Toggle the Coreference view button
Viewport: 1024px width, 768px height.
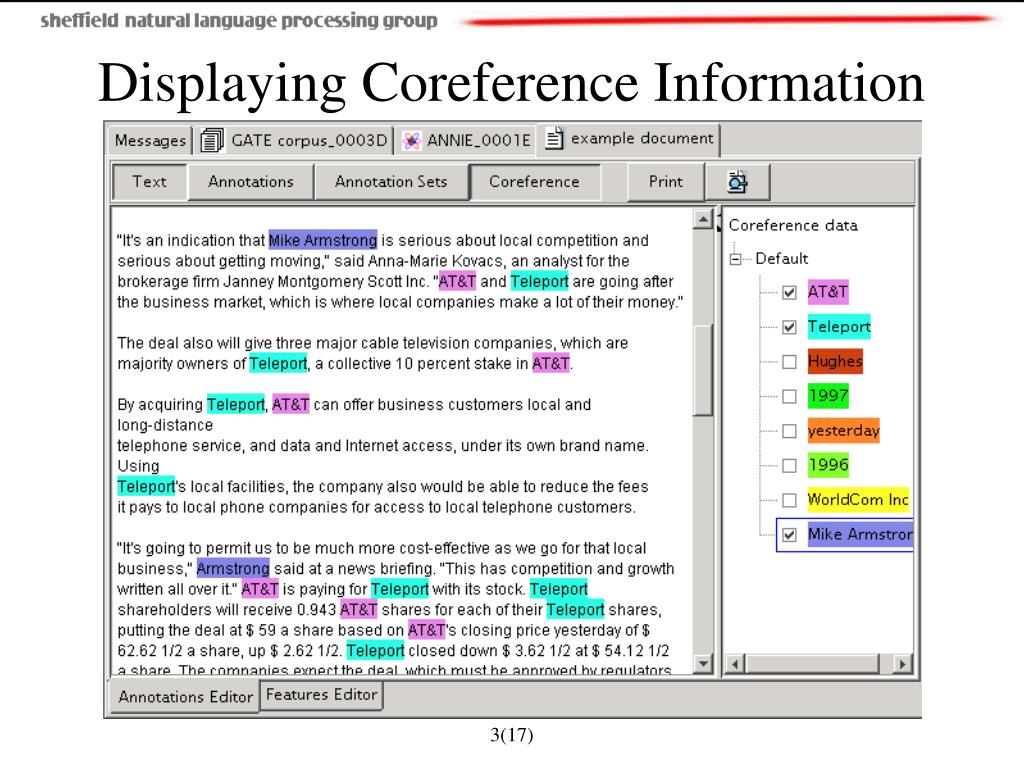coord(534,182)
